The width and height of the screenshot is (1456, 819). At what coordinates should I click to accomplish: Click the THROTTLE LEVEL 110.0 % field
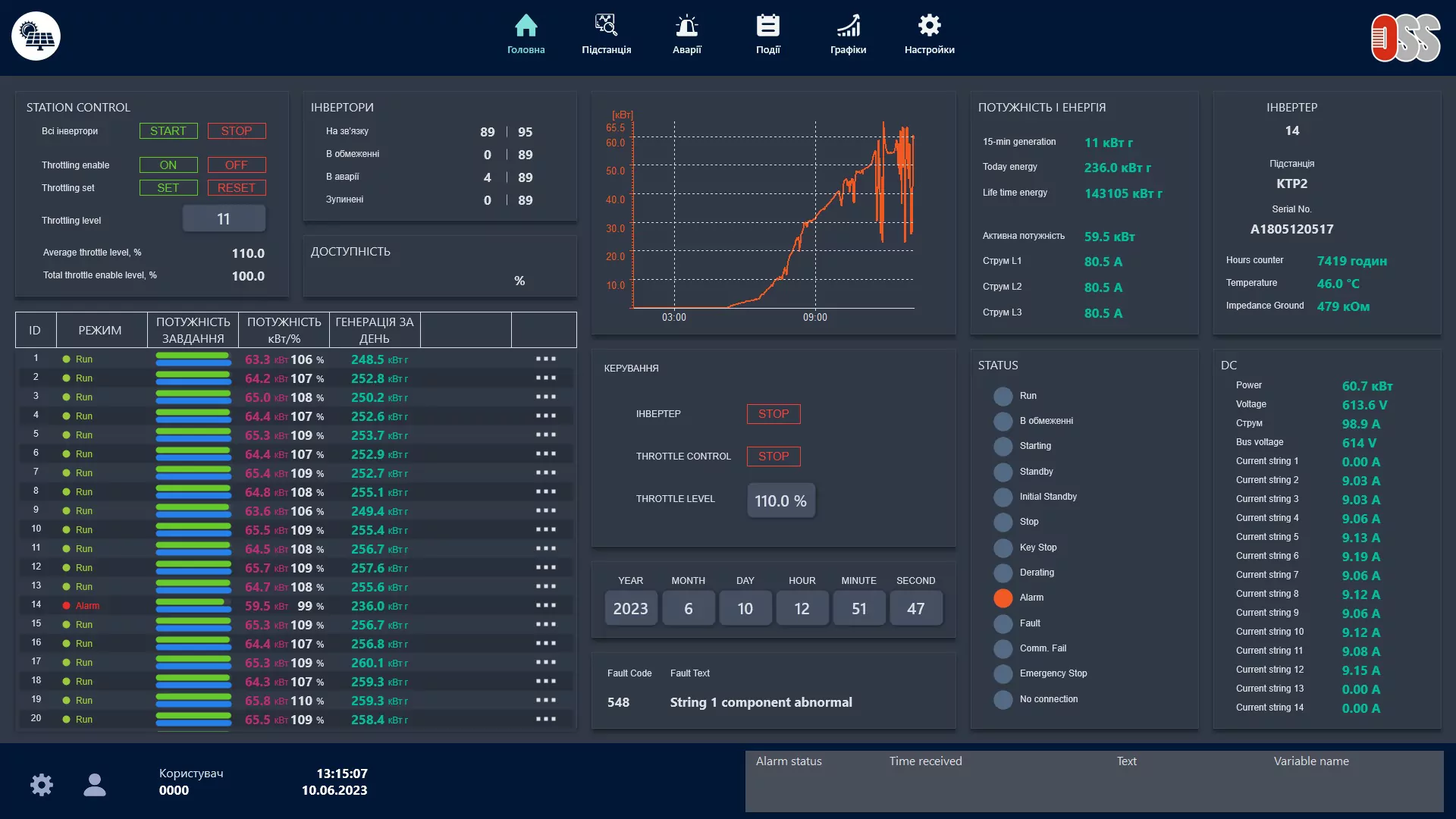point(781,500)
